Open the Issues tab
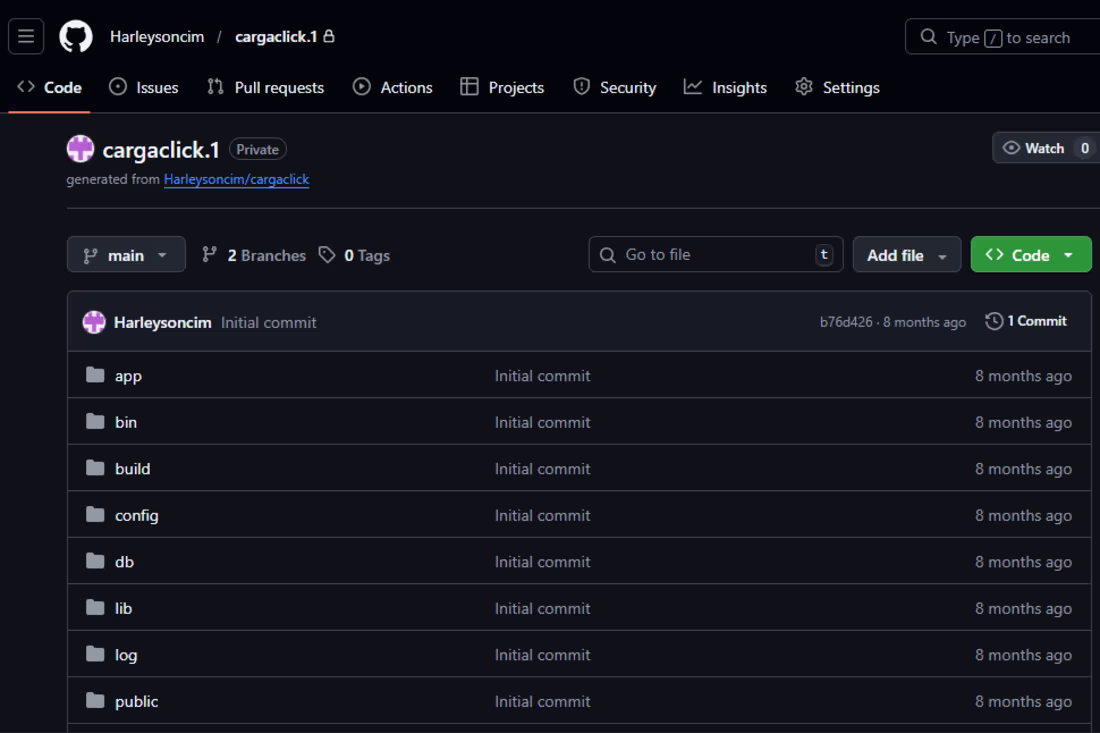This screenshot has width=1100, height=733. point(144,88)
